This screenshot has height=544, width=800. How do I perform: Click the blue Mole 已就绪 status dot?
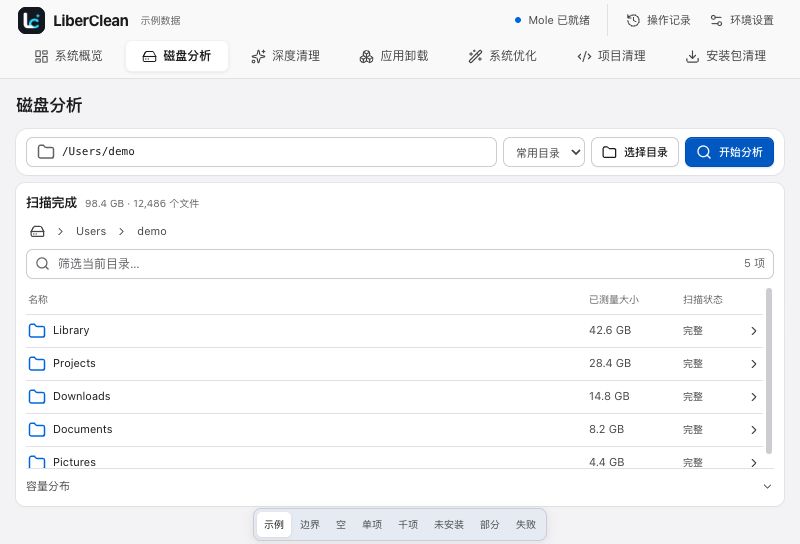(518, 20)
